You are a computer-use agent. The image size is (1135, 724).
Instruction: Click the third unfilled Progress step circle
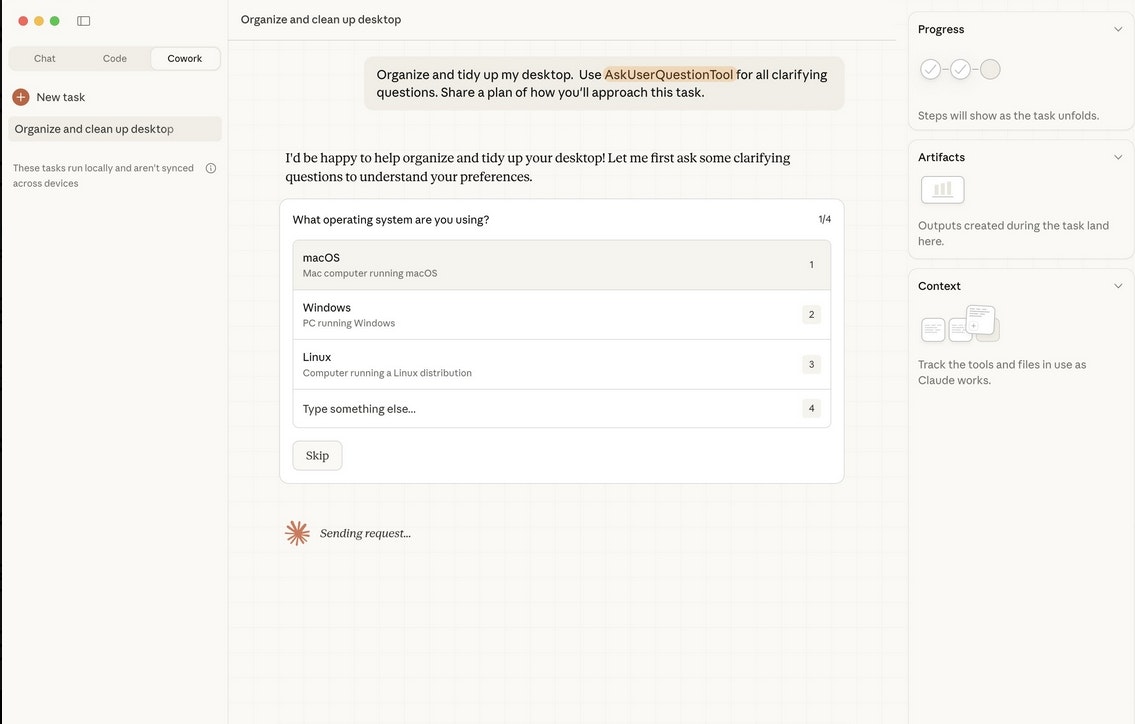pos(989,68)
